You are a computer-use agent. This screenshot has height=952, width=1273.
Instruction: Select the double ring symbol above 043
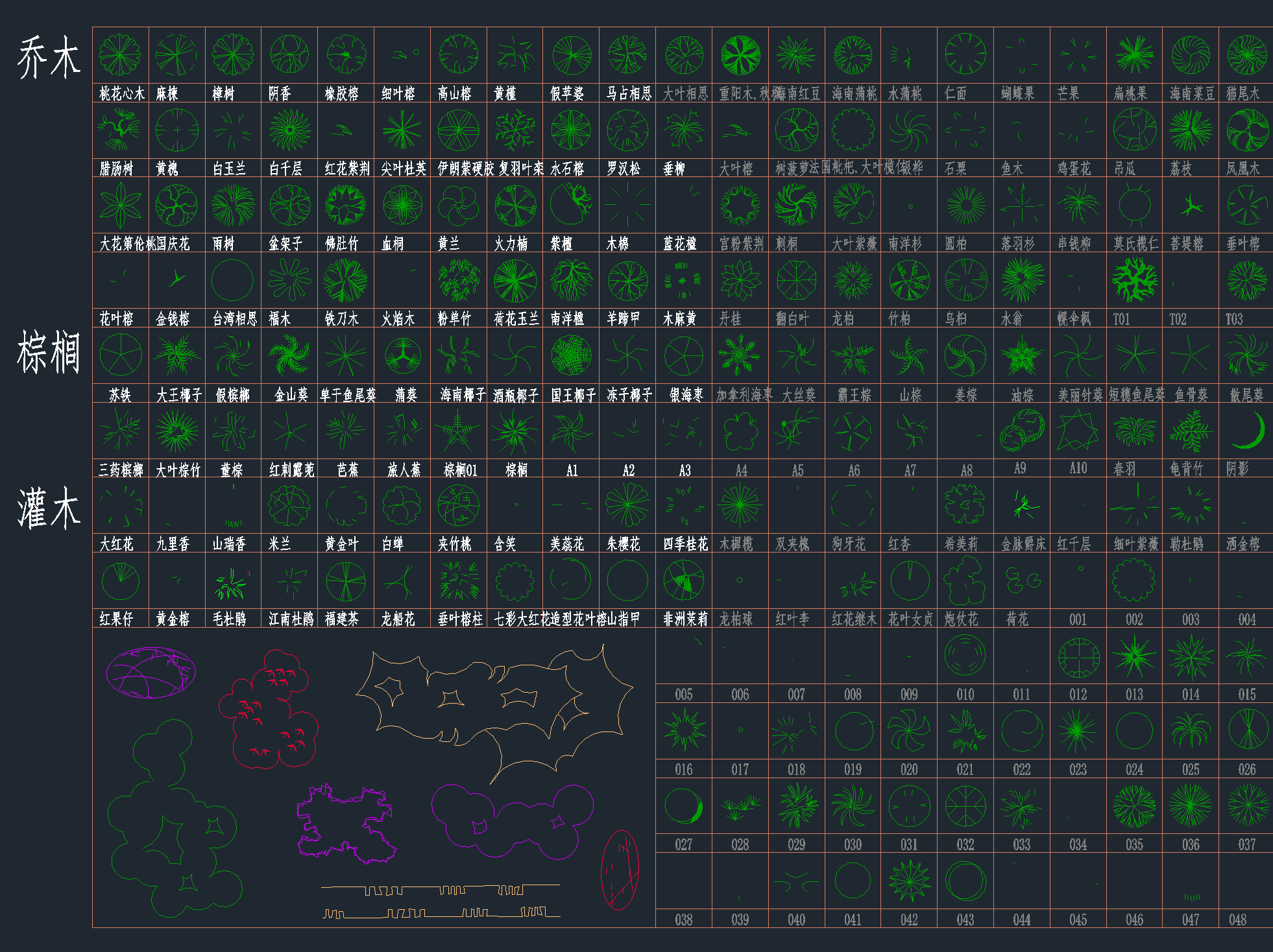965,881
